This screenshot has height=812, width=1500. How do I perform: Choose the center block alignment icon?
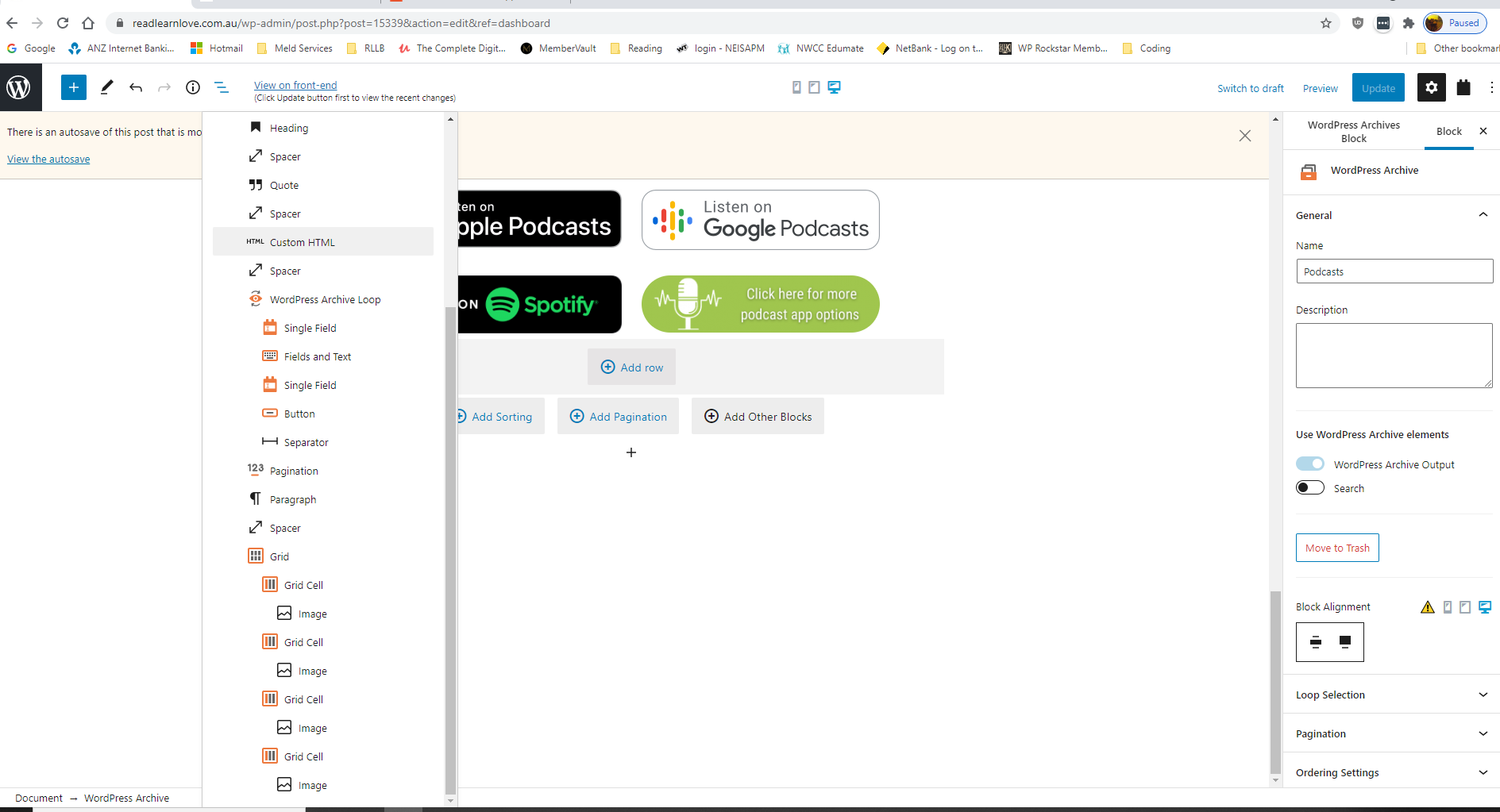click(x=1316, y=642)
